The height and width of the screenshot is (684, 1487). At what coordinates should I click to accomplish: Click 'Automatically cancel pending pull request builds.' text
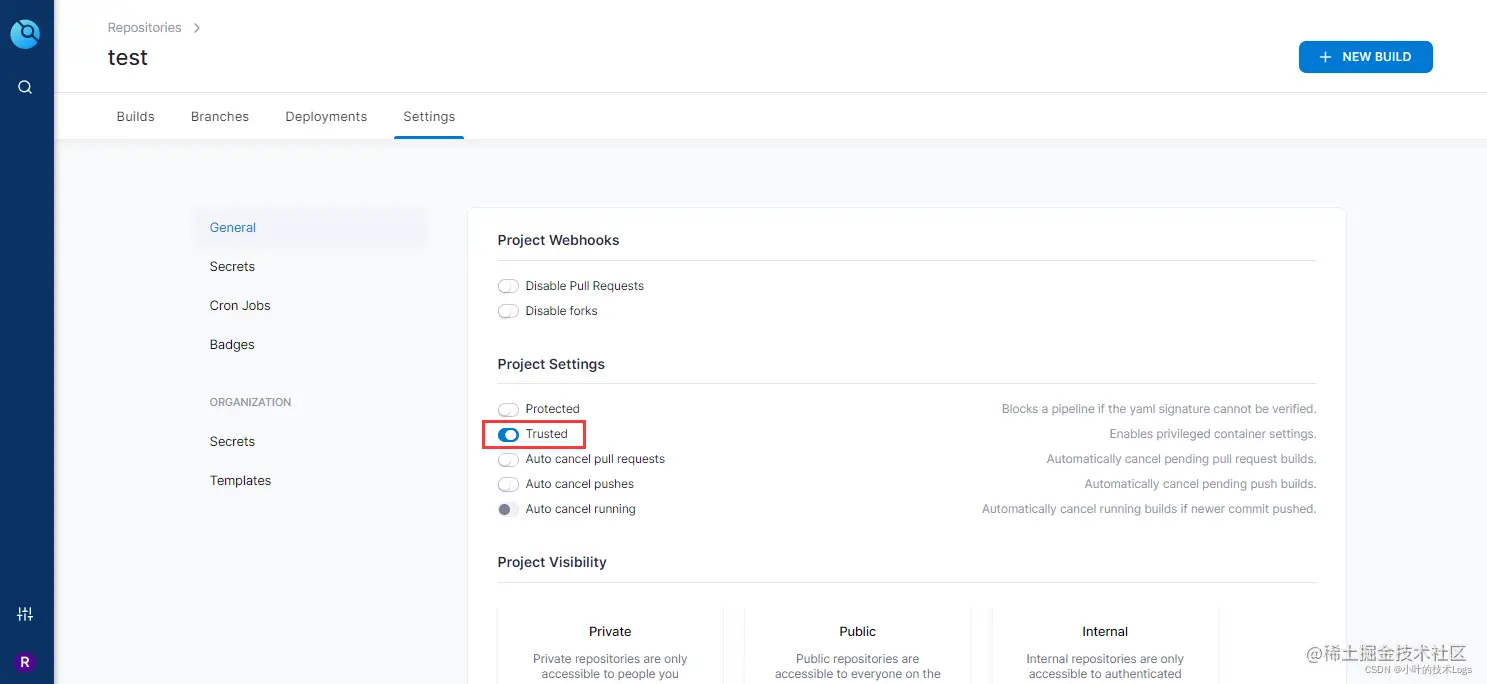[x=1181, y=459]
